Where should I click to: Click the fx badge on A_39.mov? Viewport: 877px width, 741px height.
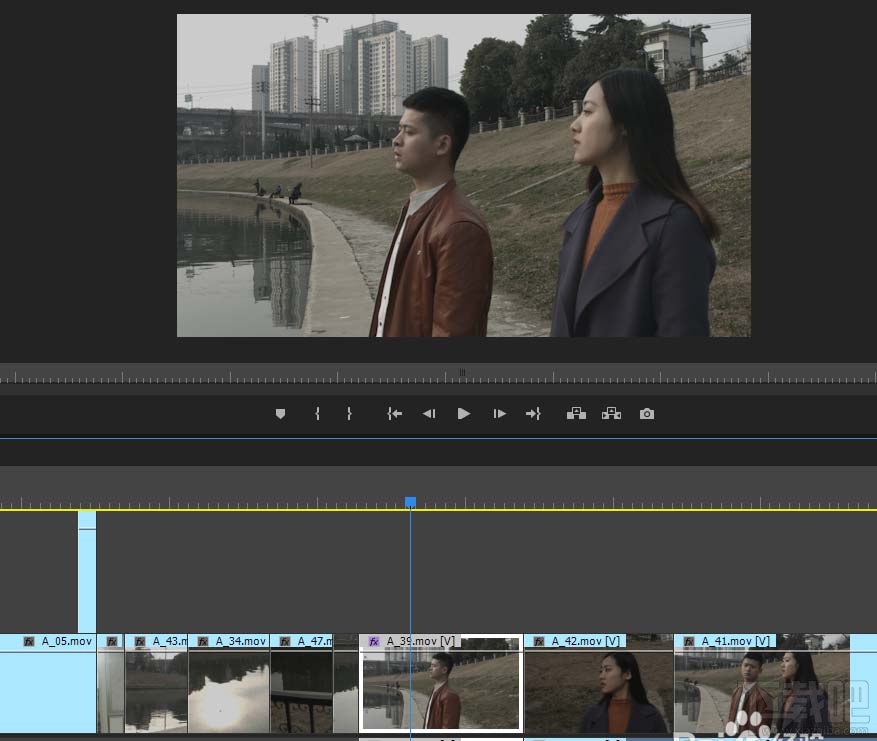pyautogui.click(x=374, y=641)
